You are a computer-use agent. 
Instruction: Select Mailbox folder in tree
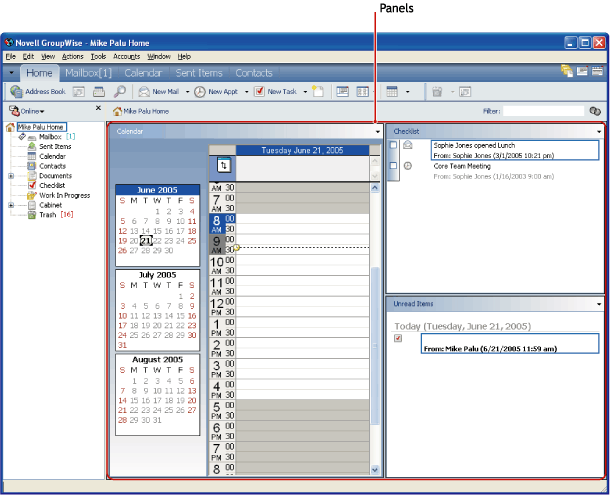[50, 137]
